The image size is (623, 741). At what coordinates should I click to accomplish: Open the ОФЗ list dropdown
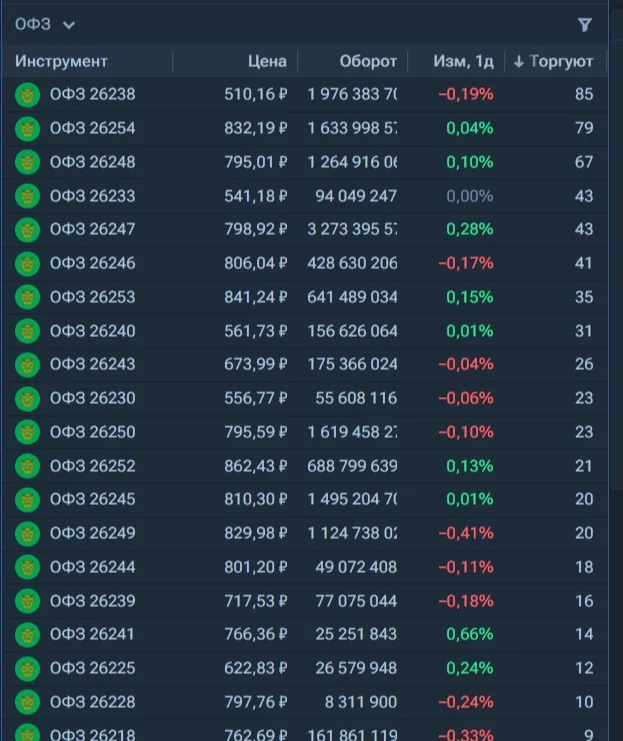click(x=45, y=24)
